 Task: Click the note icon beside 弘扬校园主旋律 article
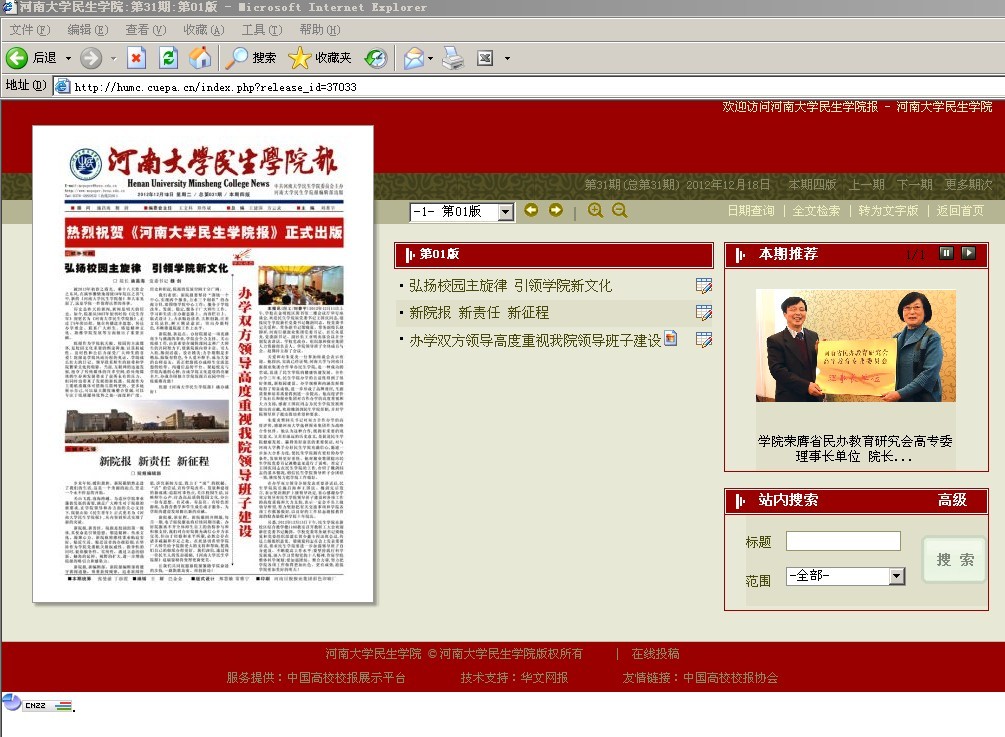[704, 286]
